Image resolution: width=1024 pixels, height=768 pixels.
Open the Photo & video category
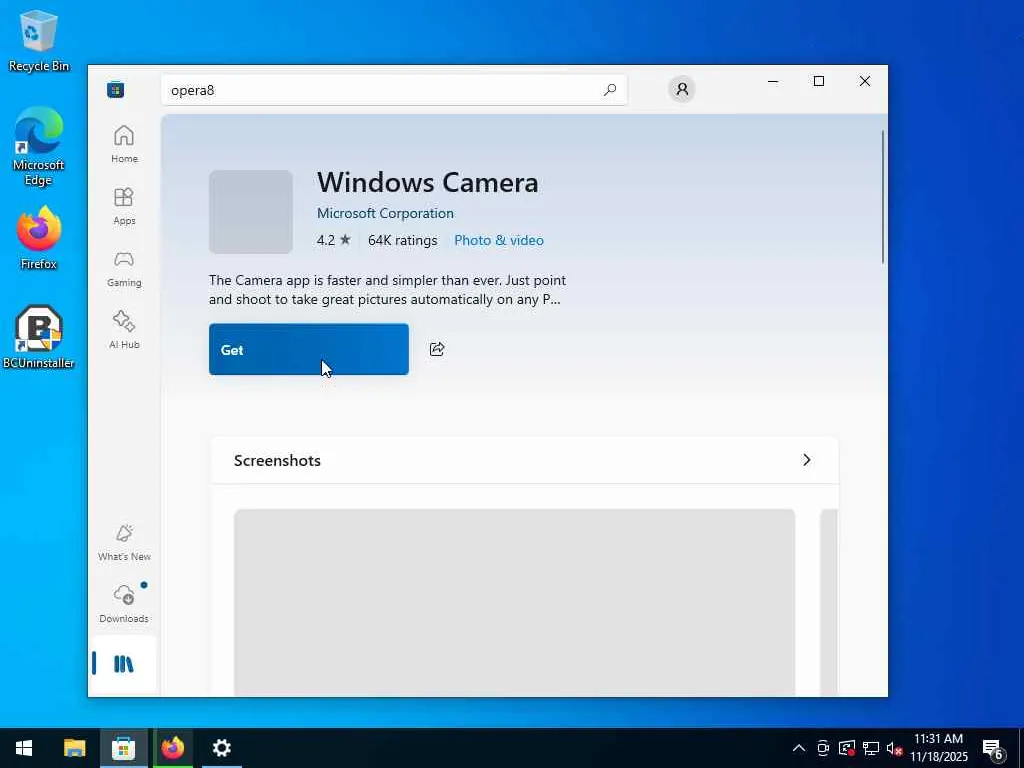[499, 240]
